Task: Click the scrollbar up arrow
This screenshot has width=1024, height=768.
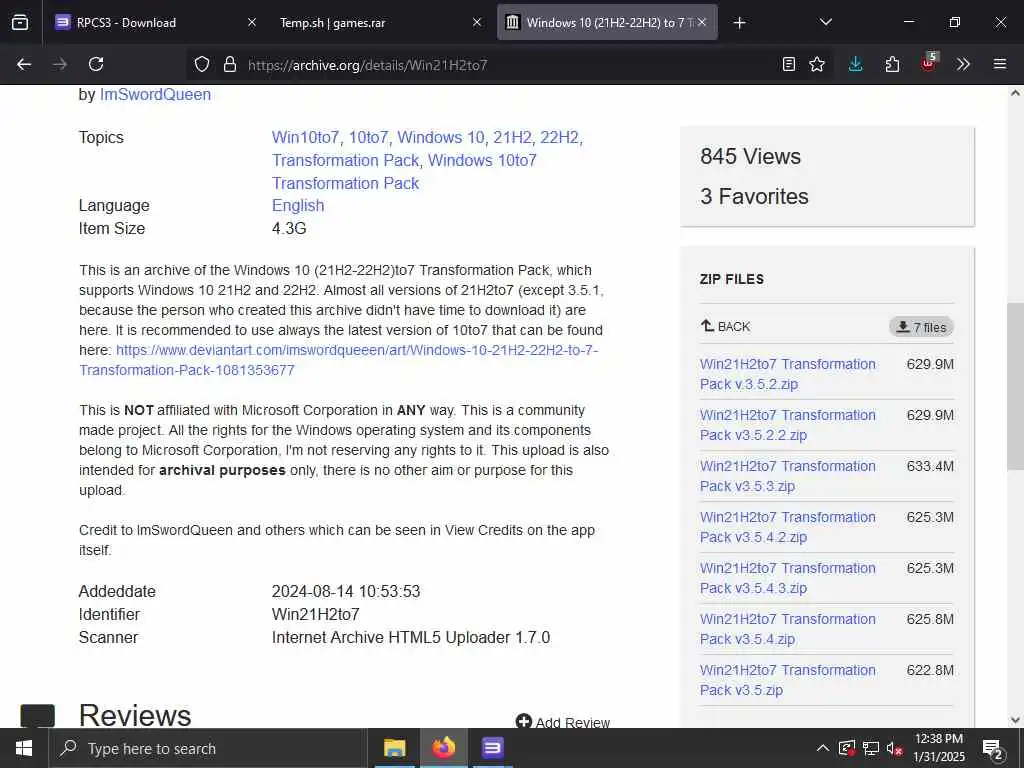Action: coord(1015,93)
